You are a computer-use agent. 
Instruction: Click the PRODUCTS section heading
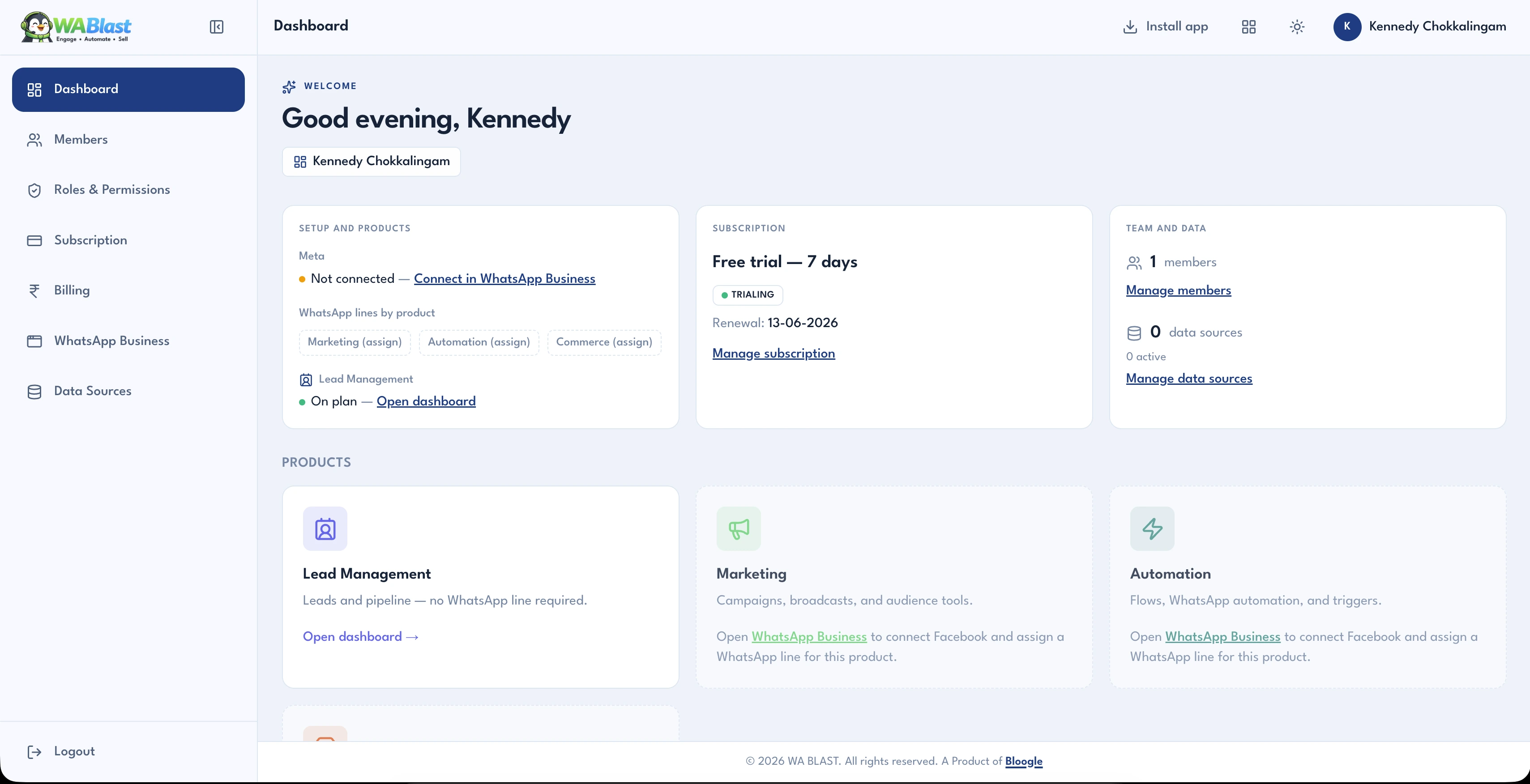click(x=316, y=463)
